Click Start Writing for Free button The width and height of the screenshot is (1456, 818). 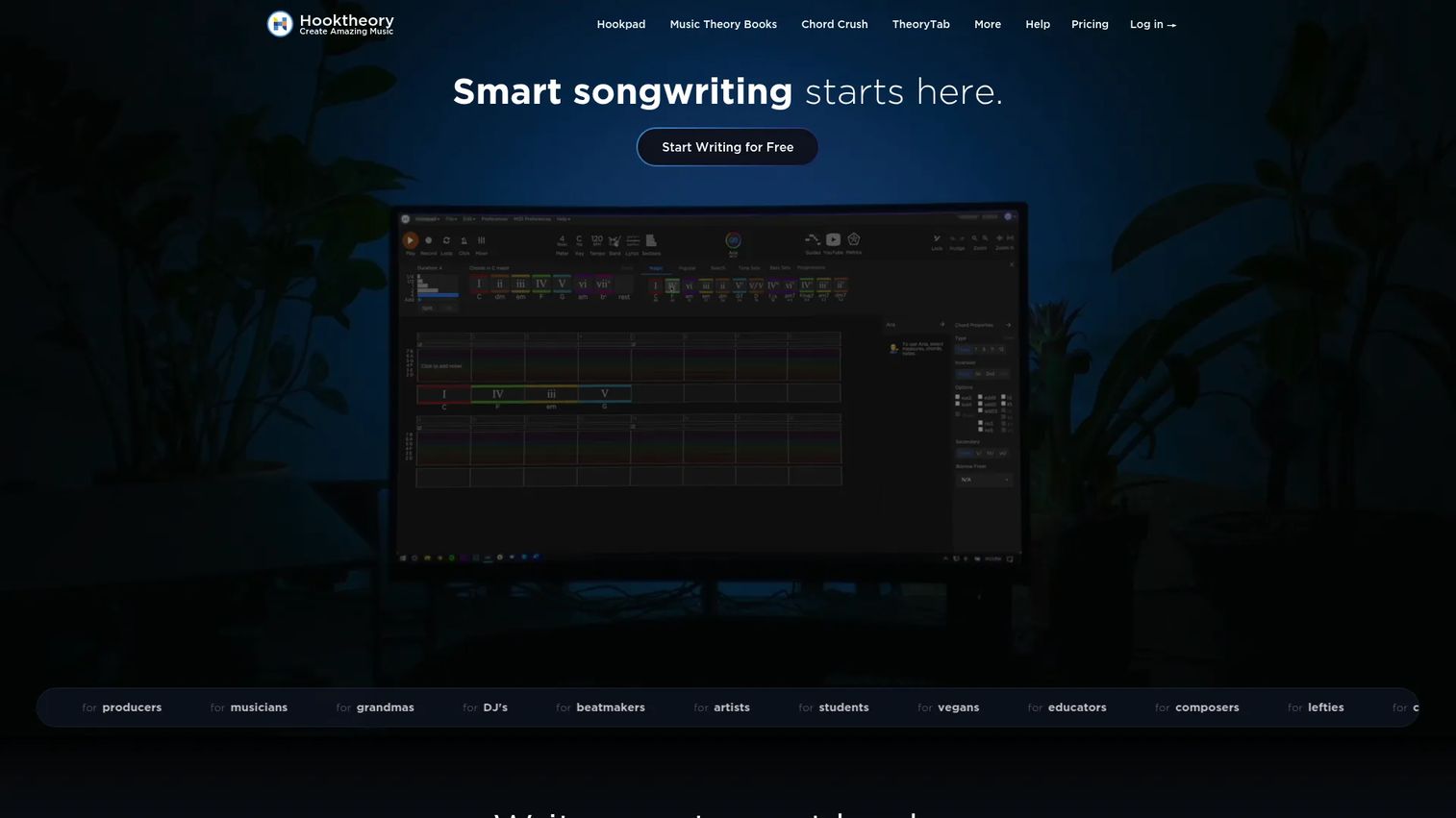tap(728, 147)
